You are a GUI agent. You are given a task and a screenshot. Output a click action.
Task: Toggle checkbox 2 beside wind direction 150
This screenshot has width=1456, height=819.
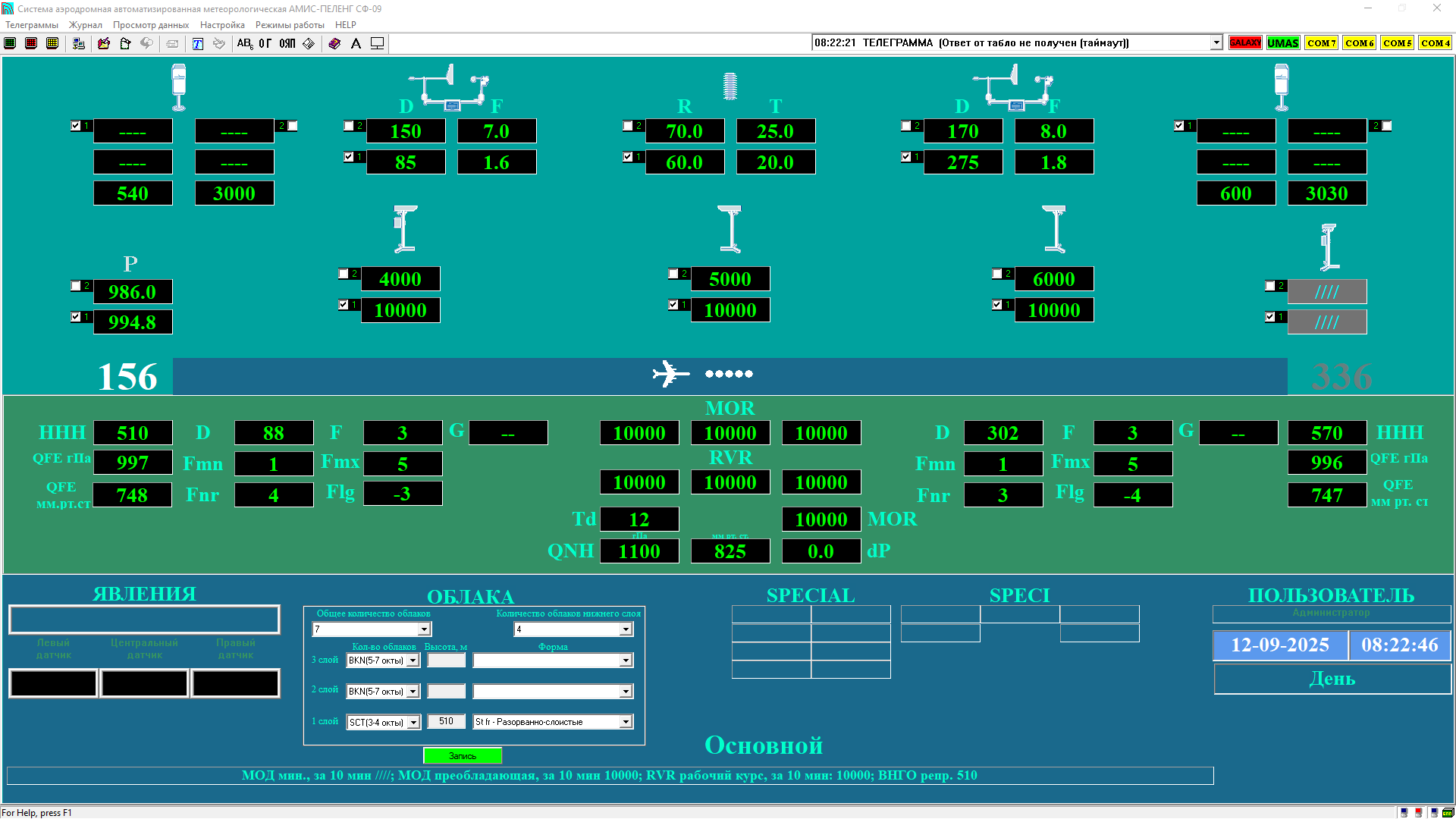tap(349, 126)
